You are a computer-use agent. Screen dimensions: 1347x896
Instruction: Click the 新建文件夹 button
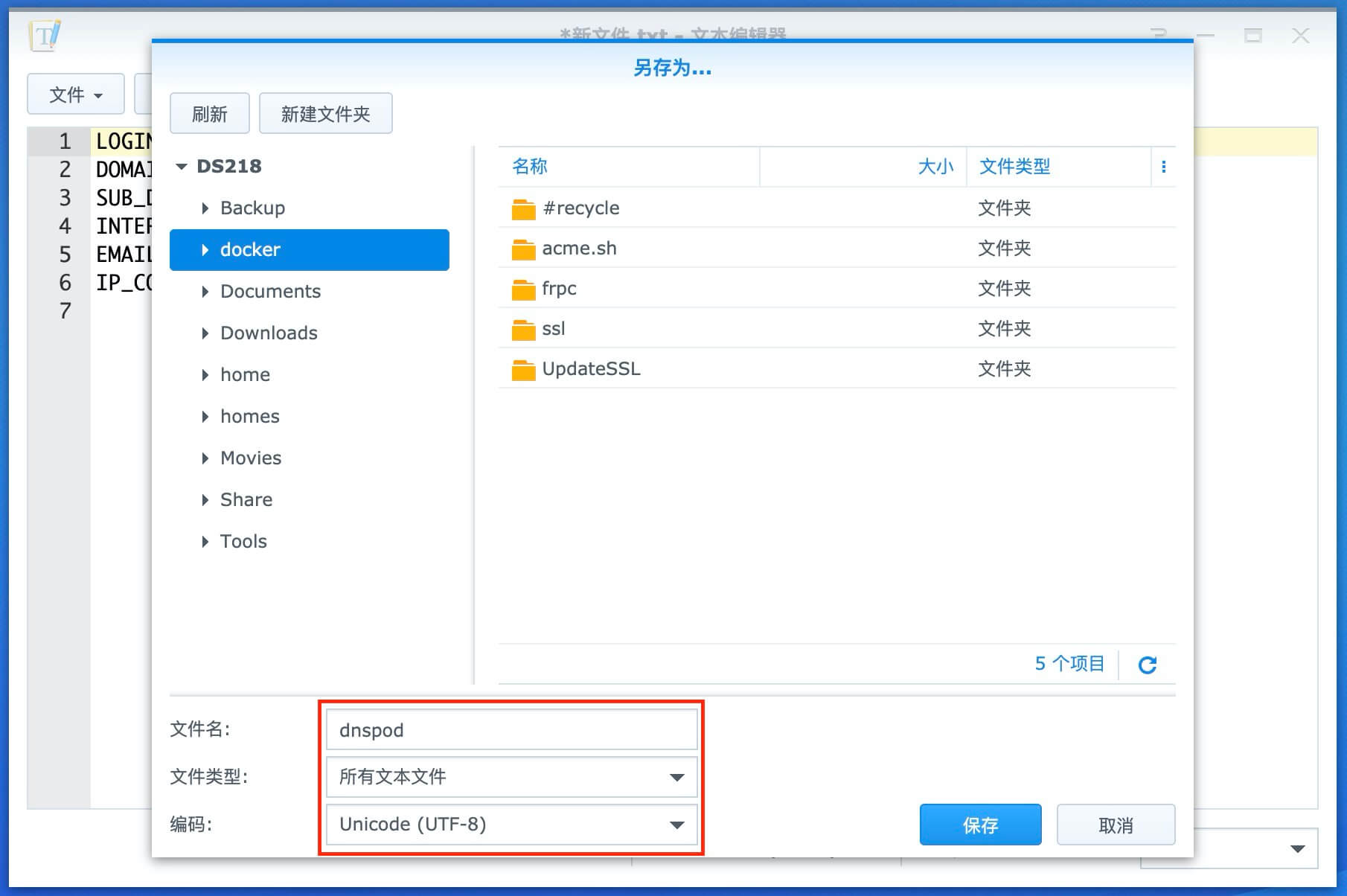point(325,114)
